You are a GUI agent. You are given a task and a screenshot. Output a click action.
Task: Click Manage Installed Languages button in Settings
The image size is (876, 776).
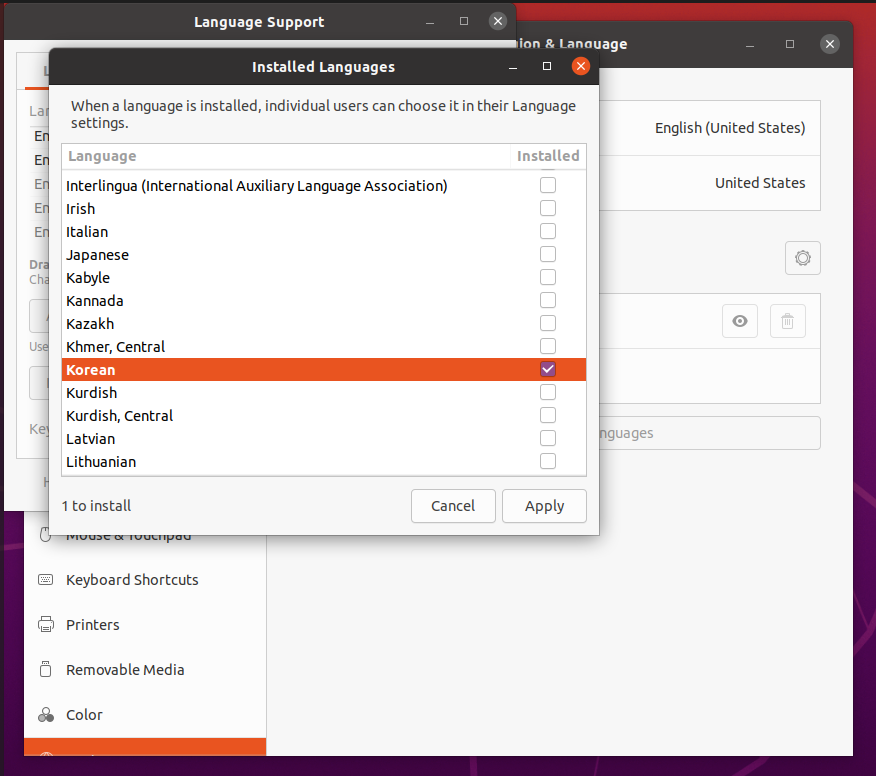click(x=710, y=433)
